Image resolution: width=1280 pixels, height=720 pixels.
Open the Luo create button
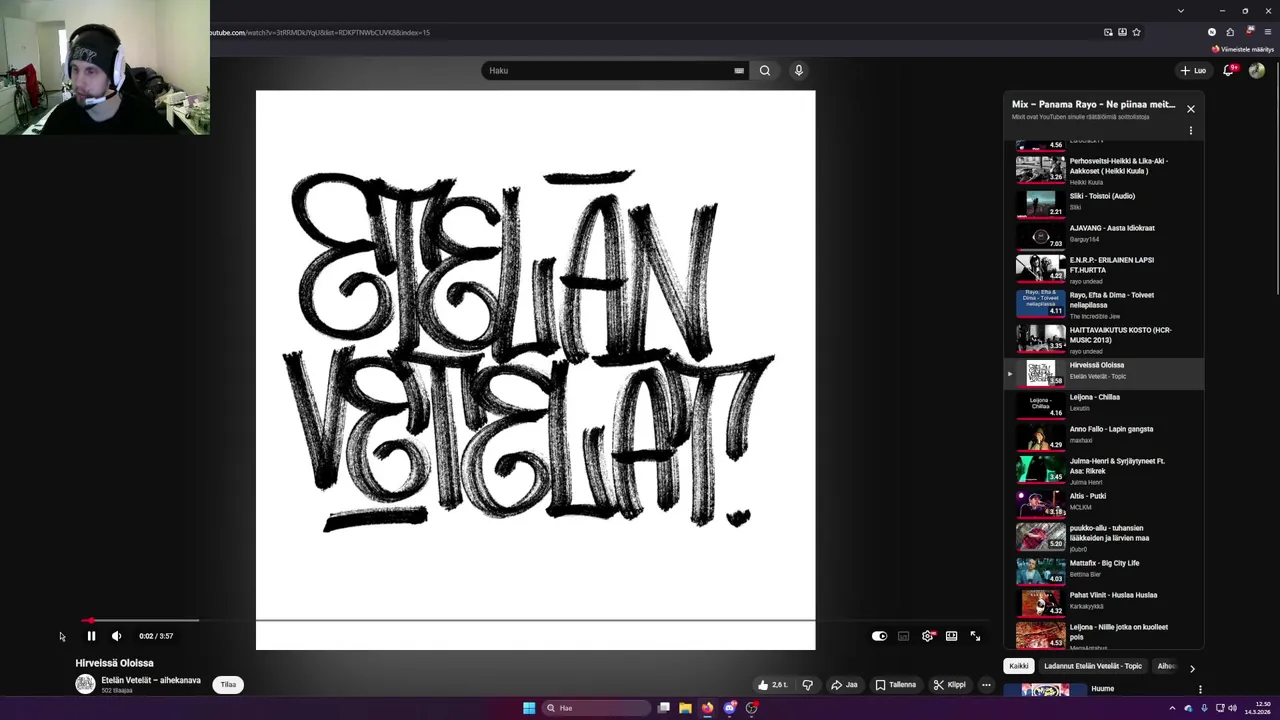coord(1193,71)
